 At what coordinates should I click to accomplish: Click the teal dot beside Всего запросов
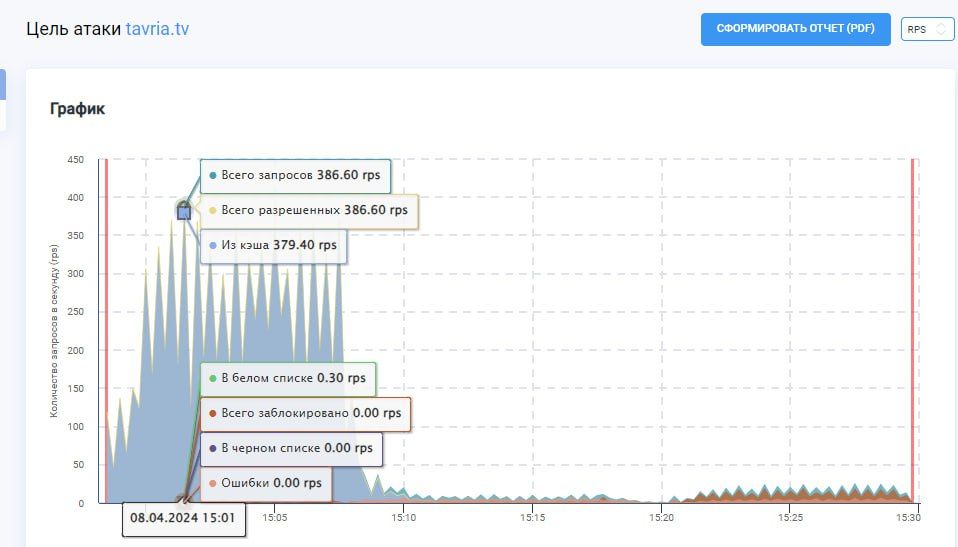click(x=213, y=175)
